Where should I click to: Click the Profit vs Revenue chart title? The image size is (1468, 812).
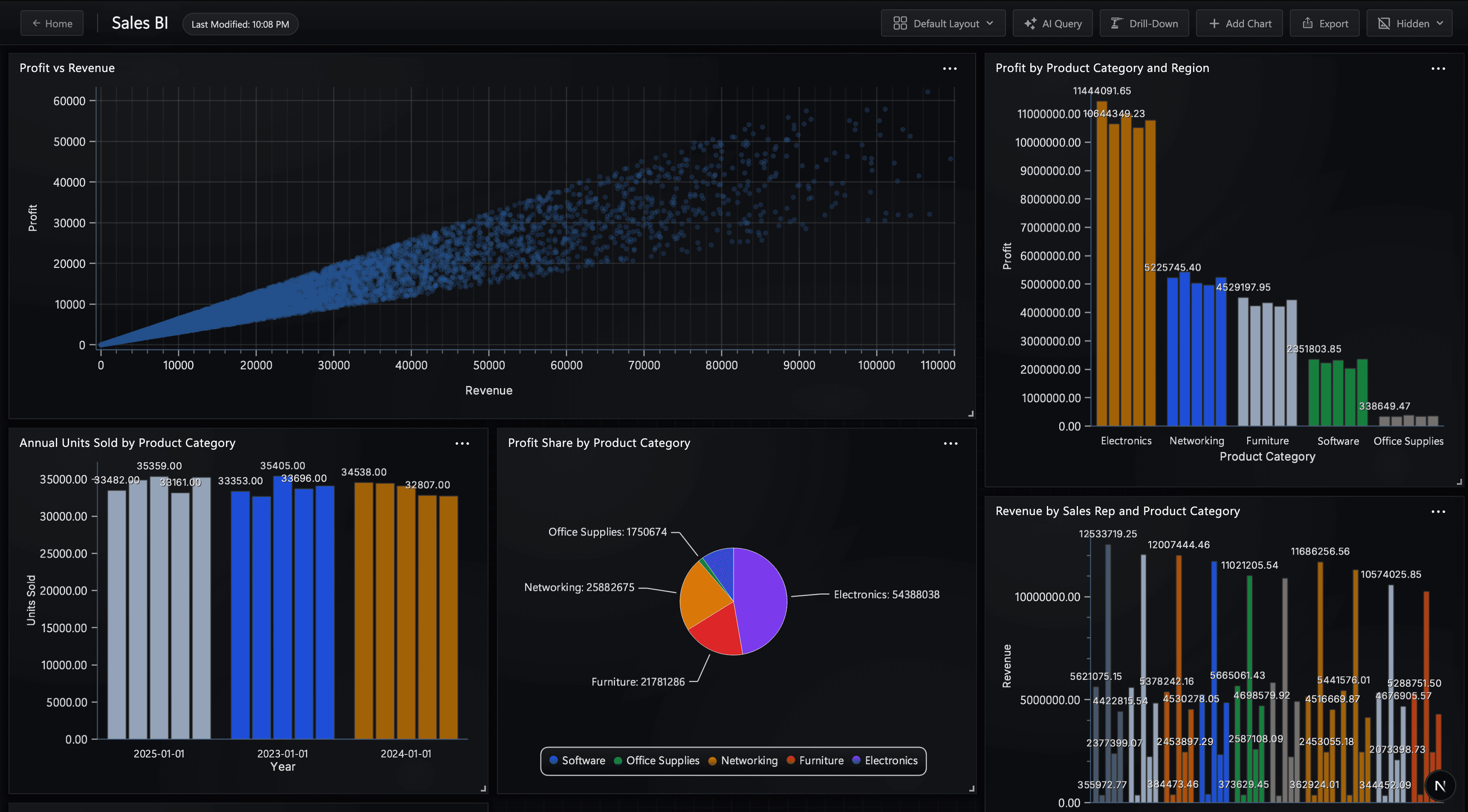click(x=66, y=68)
